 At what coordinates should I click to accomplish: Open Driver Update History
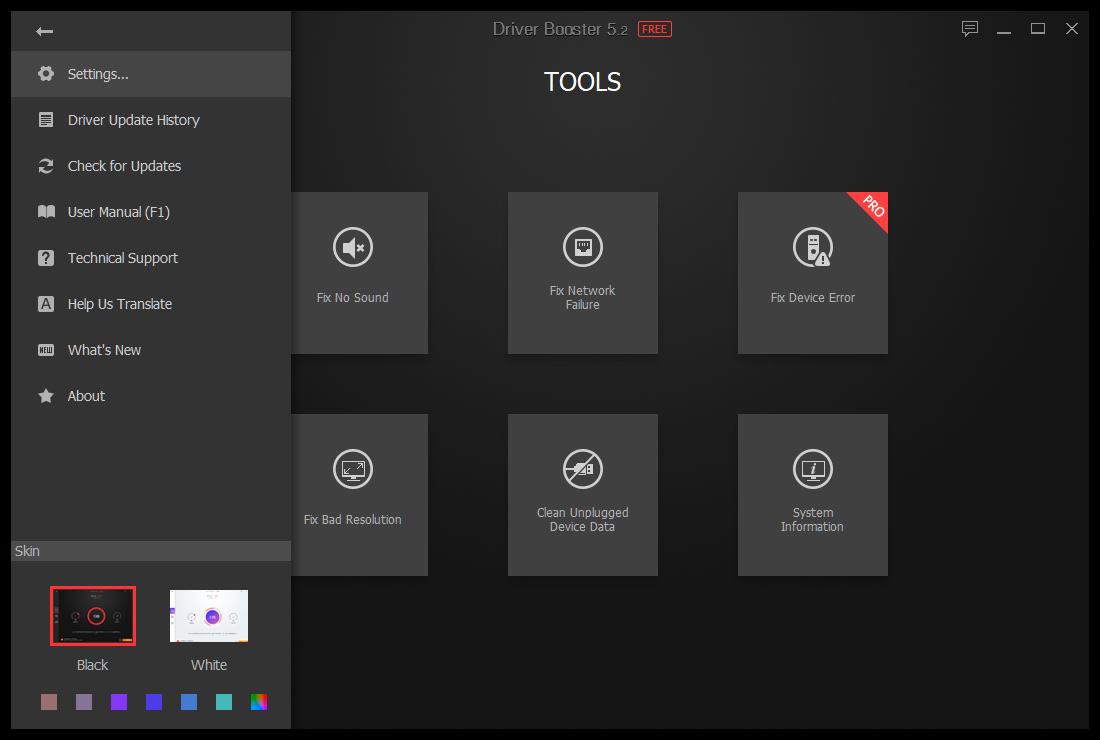pos(133,120)
